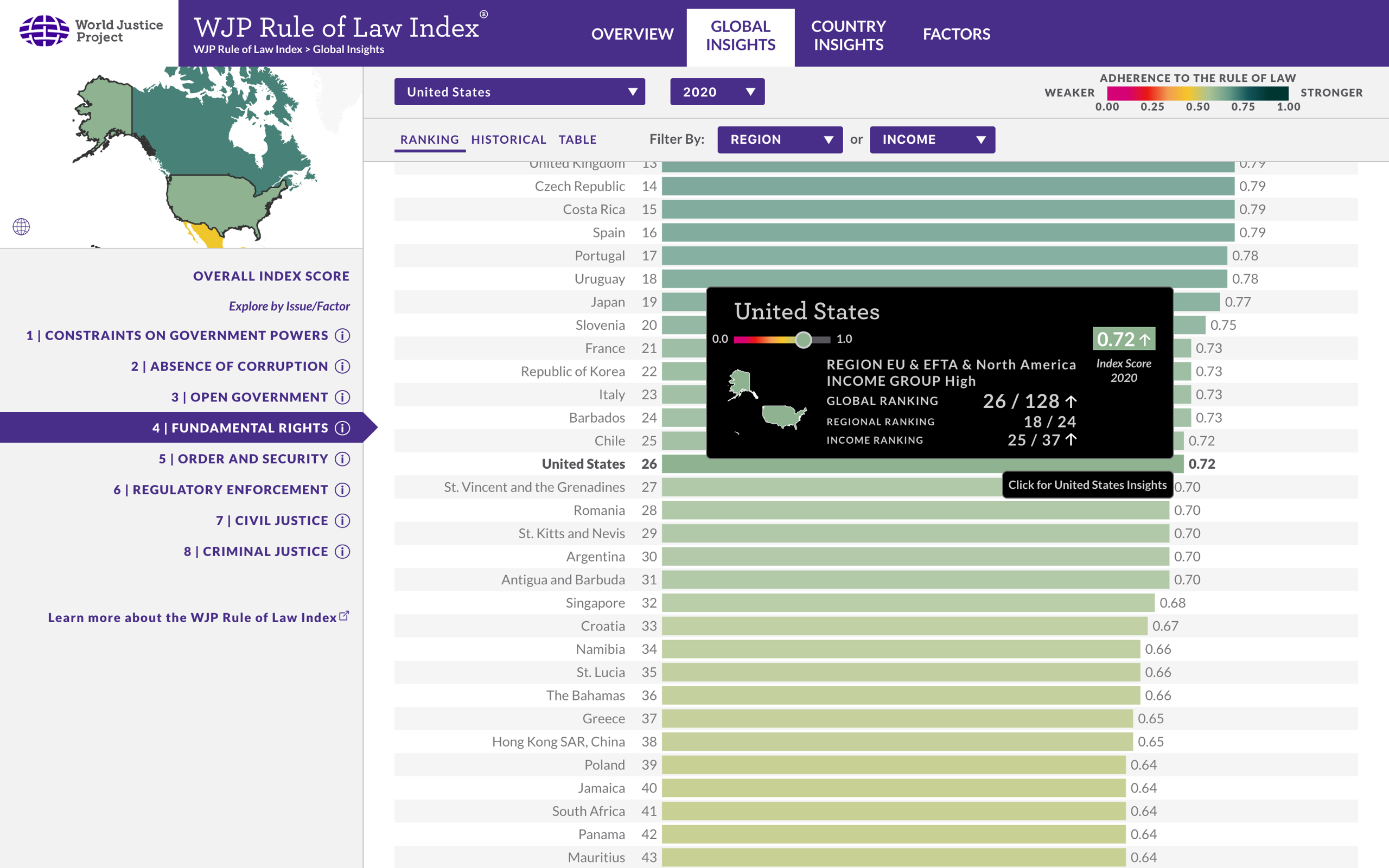Open info tooltip for Constraints on Government Powers
The width and height of the screenshot is (1389, 868).
[343, 336]
